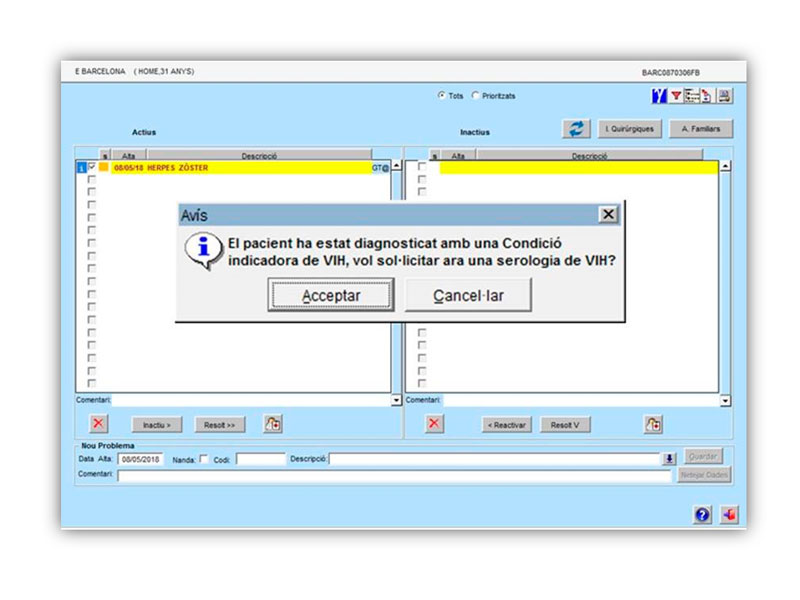This screenshot has width=800, height=600.
Task: Click the printer icon in top toolbar
Action: (724, 96)
